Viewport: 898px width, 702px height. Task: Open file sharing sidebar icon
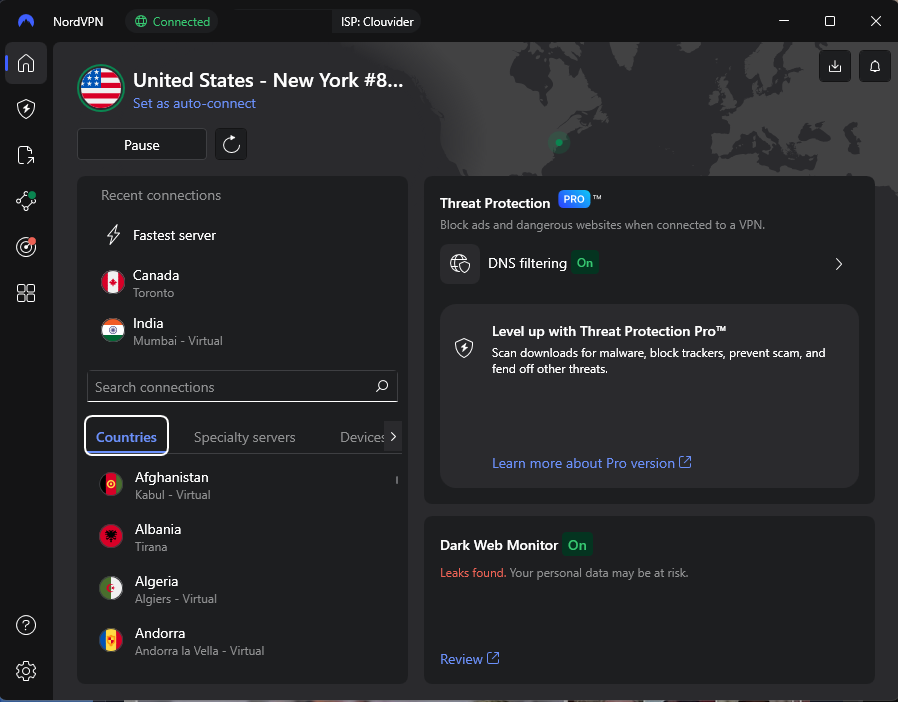pos(26,155)
